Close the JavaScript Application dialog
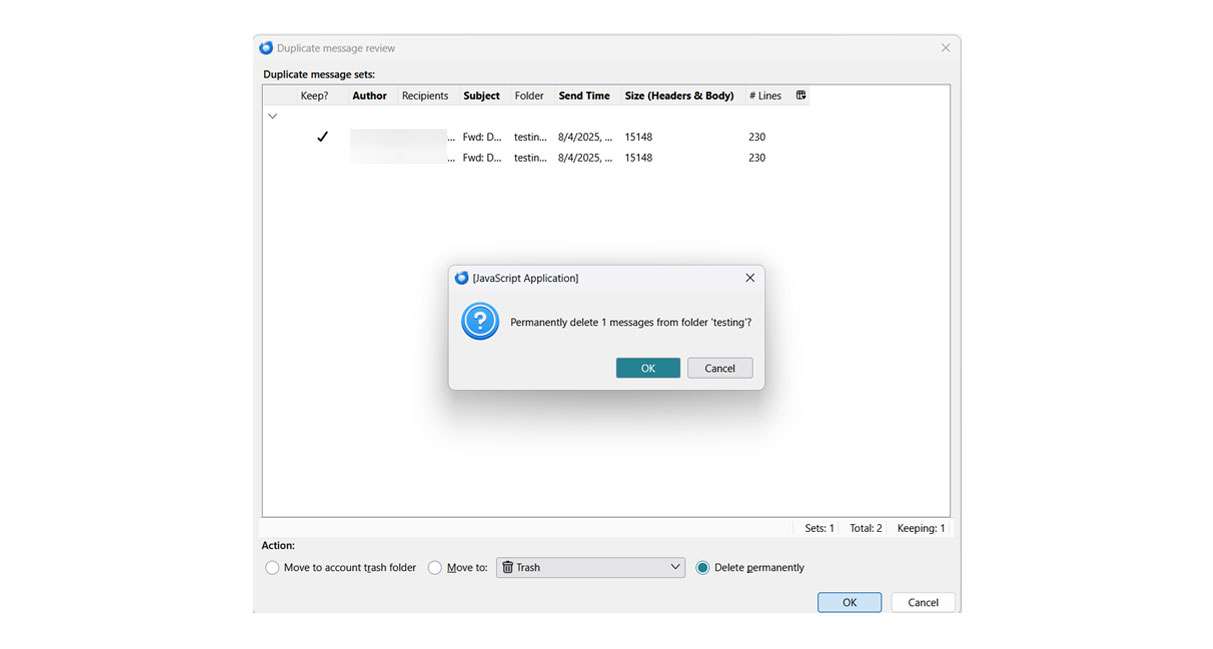The width and height of the screenshot is (1213, 649). tap(750, 278)
